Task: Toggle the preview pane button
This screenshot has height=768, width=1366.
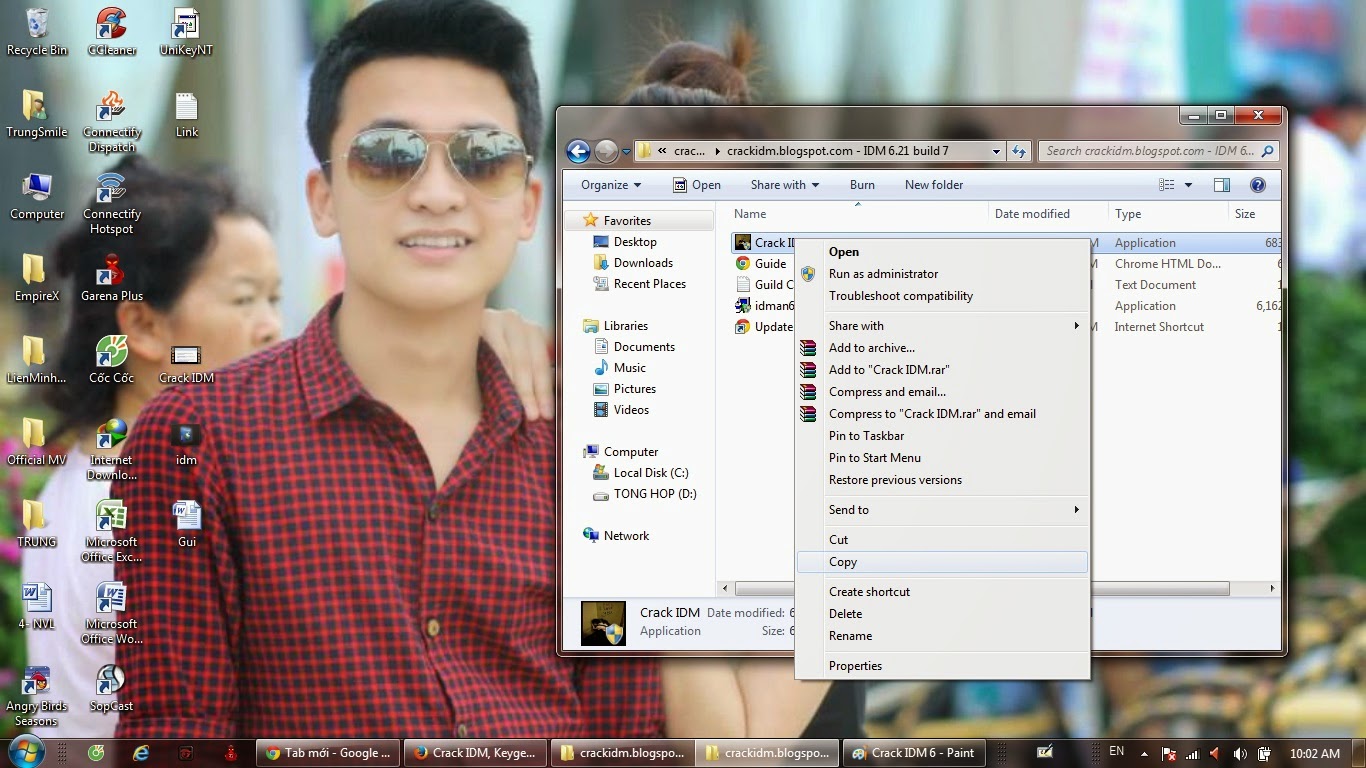Action: tap(1221, 185)
